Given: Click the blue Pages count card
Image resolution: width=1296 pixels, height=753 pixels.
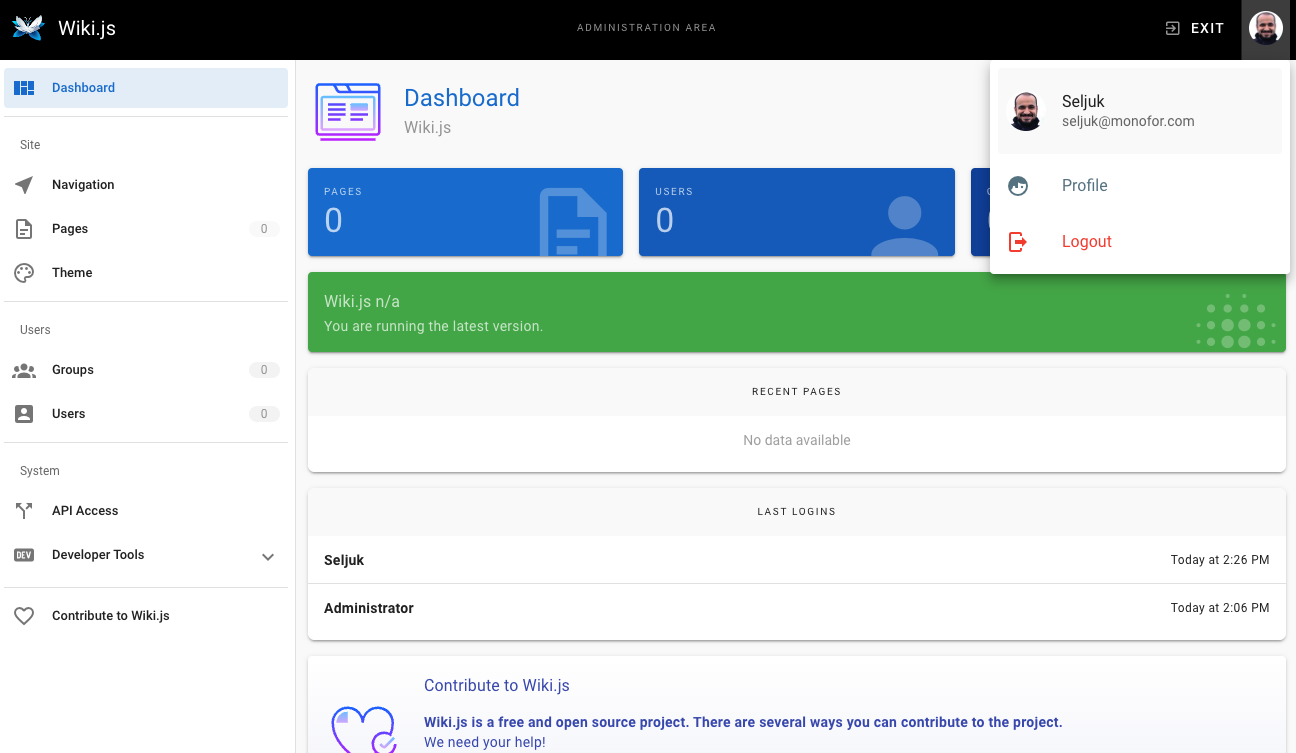Looking at the screenshot, I should 465,212.
